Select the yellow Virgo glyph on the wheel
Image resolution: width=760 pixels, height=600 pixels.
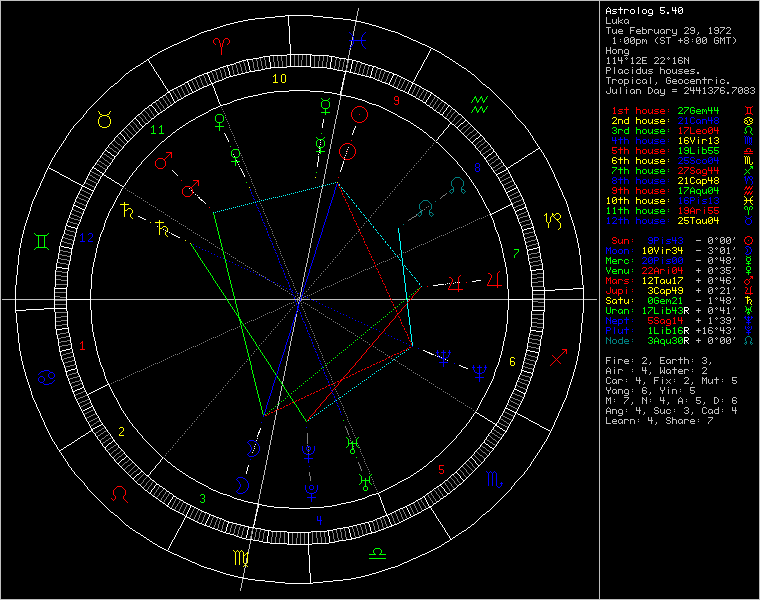coord(241,558)
